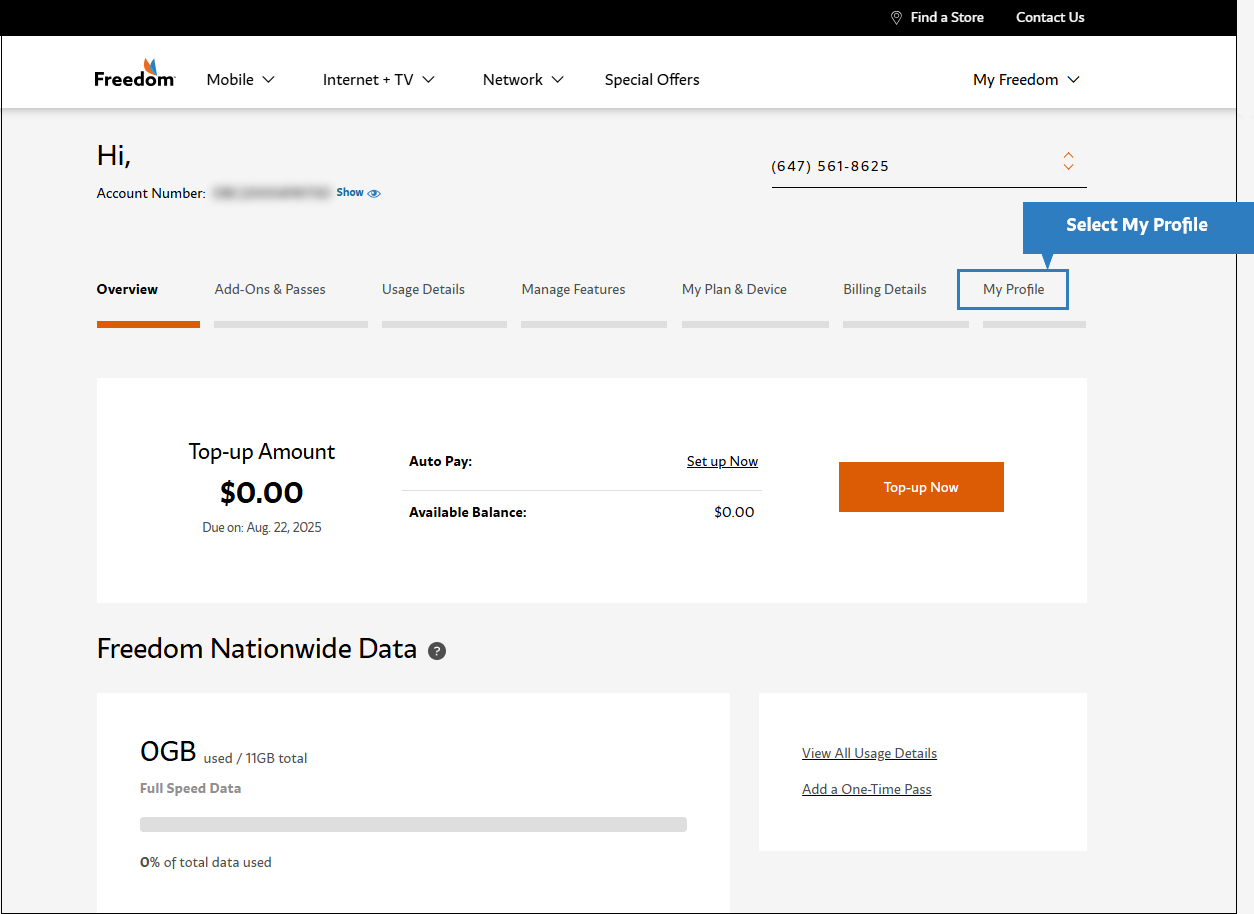Click the Account Number label
This screenshot has height=914, width=1254.
pos(151,193)
